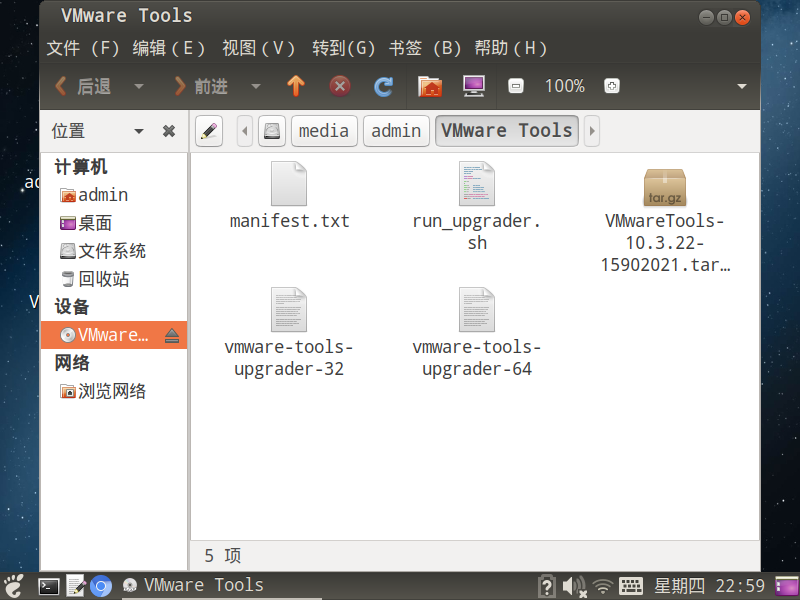Click the Forward (前进) navigation button
Viewport: 800px width, 600px height.
201,86
